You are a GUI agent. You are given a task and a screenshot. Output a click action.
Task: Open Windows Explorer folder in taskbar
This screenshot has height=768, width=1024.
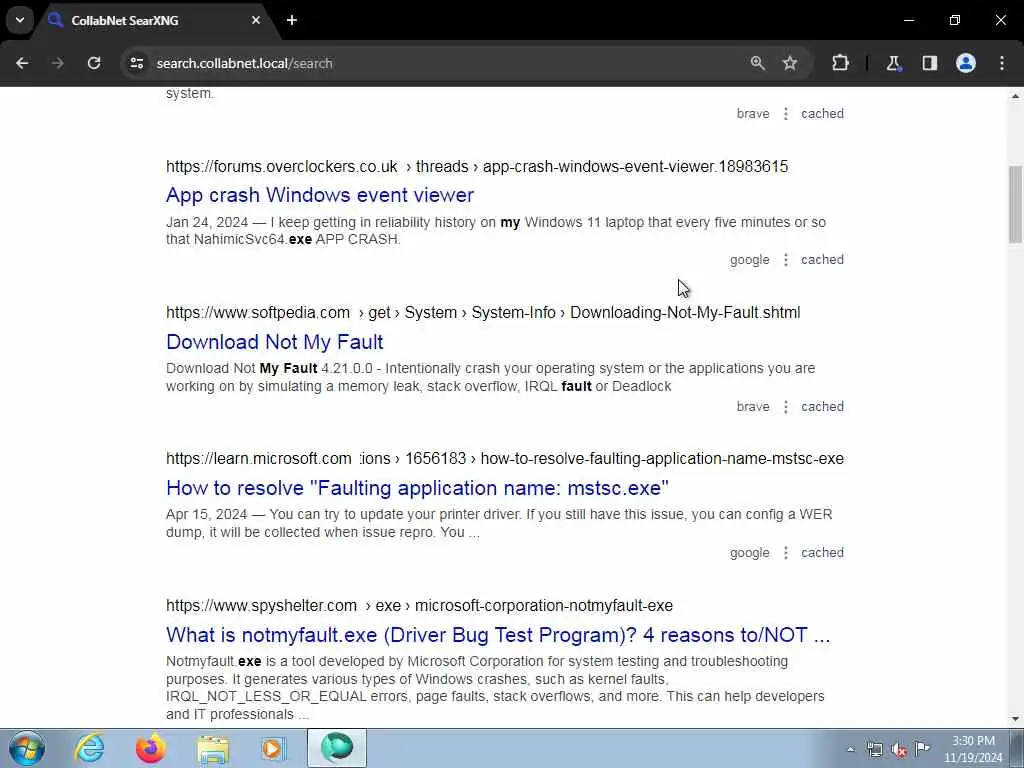coord(213,748)
